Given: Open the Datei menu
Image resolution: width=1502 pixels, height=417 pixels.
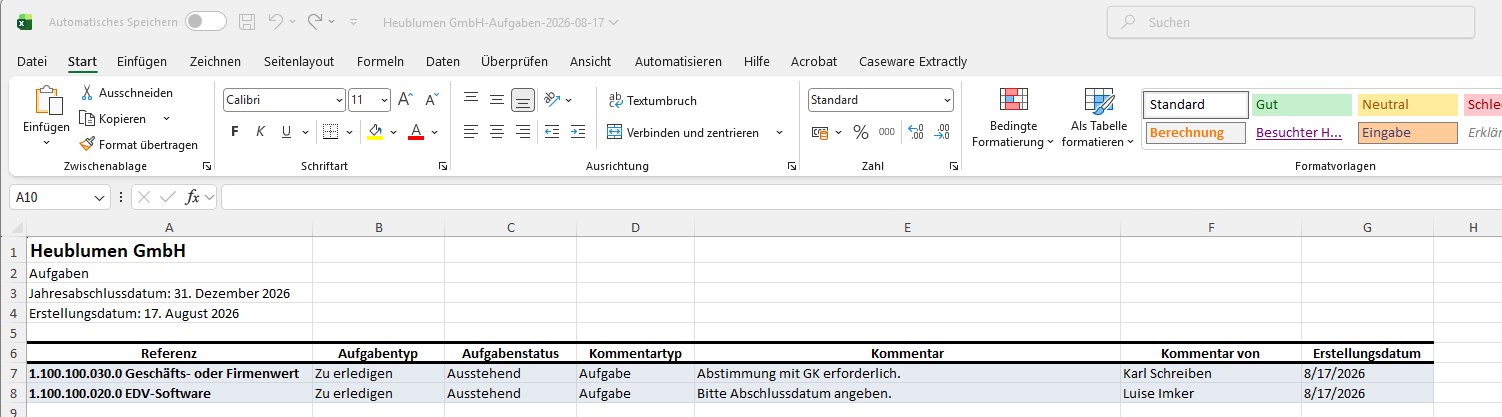Looking at the screenshot, I should (x=32, y=61).
